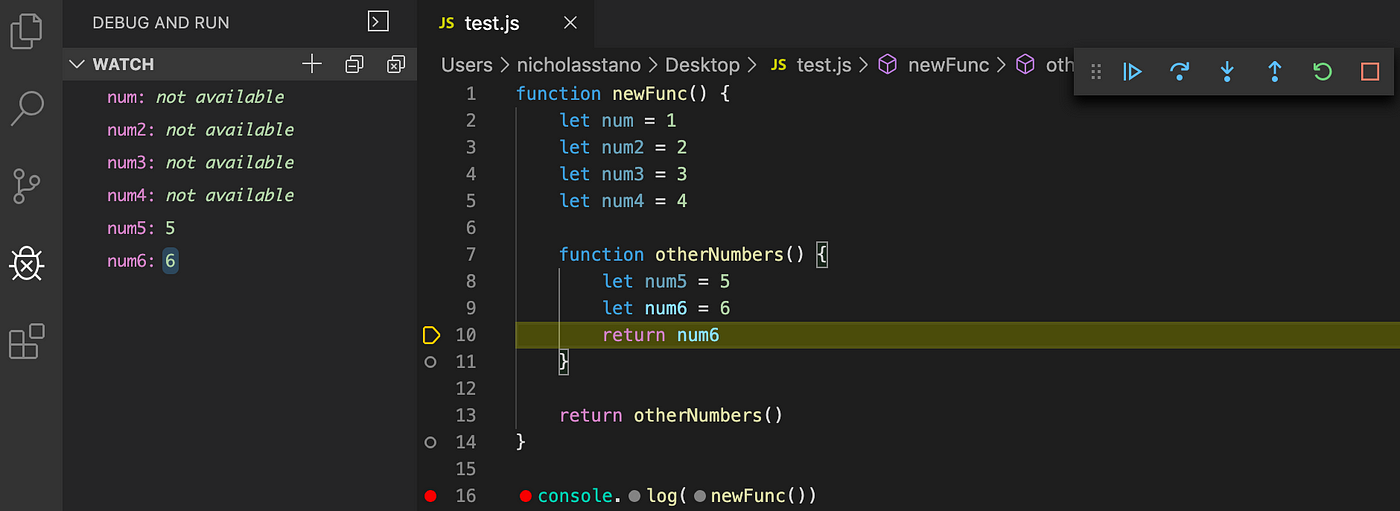Click the DEBUG AND RUN panel title

click(x=161, y=22)
